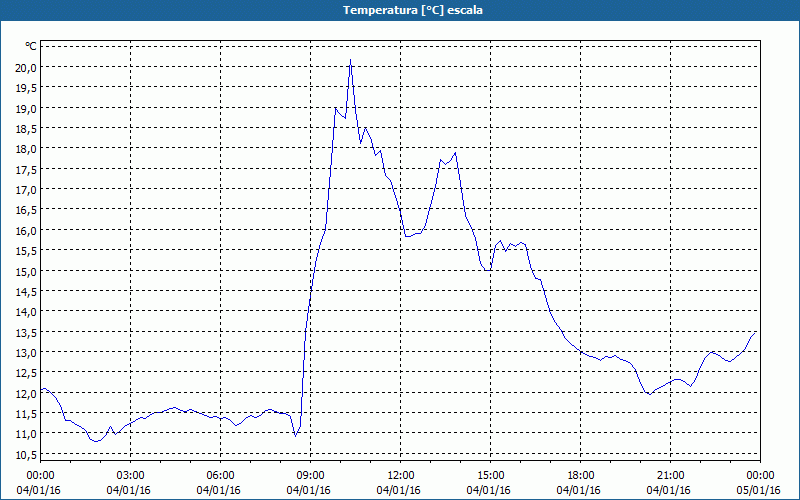Select the 15,5 scale value
800x500 pixels.
click(27, 251)
